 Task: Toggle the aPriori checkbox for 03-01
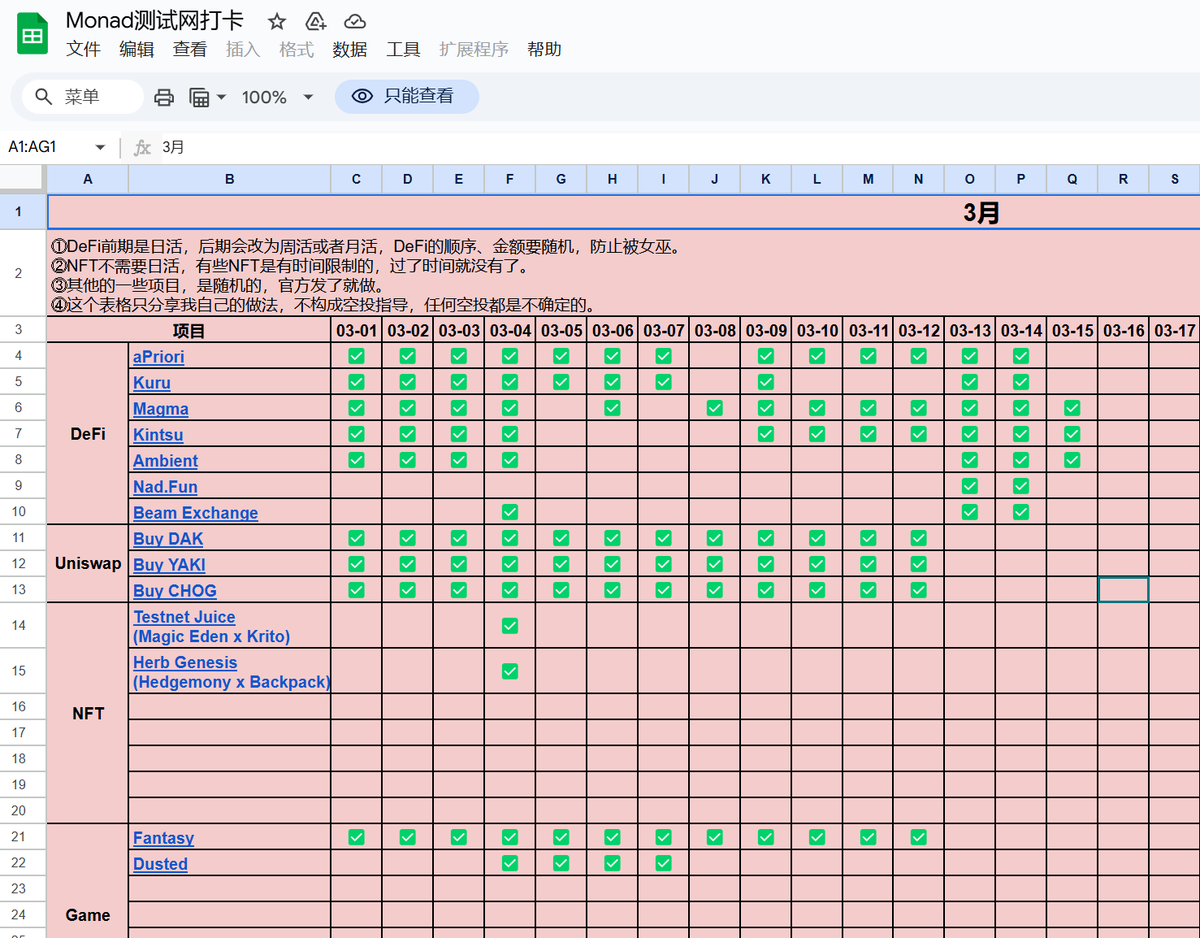[357, 356]
